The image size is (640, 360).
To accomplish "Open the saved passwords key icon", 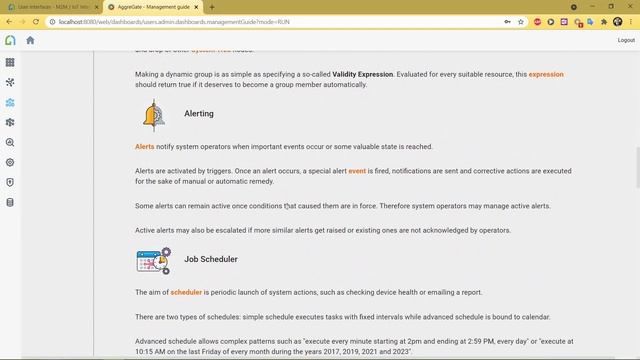I will click(507, 22).
